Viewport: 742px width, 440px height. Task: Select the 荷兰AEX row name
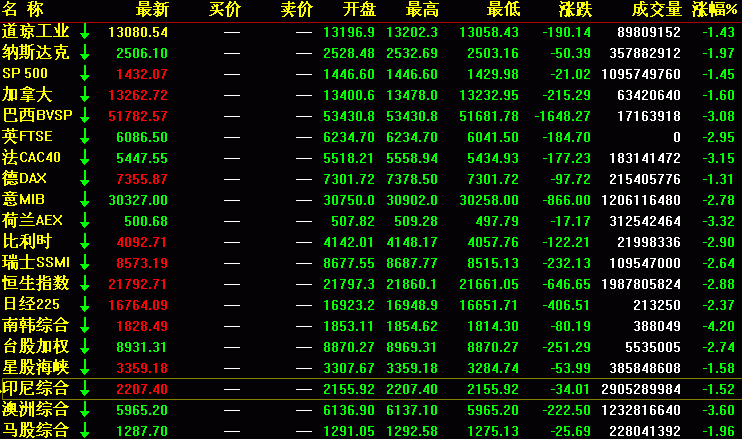32,220
